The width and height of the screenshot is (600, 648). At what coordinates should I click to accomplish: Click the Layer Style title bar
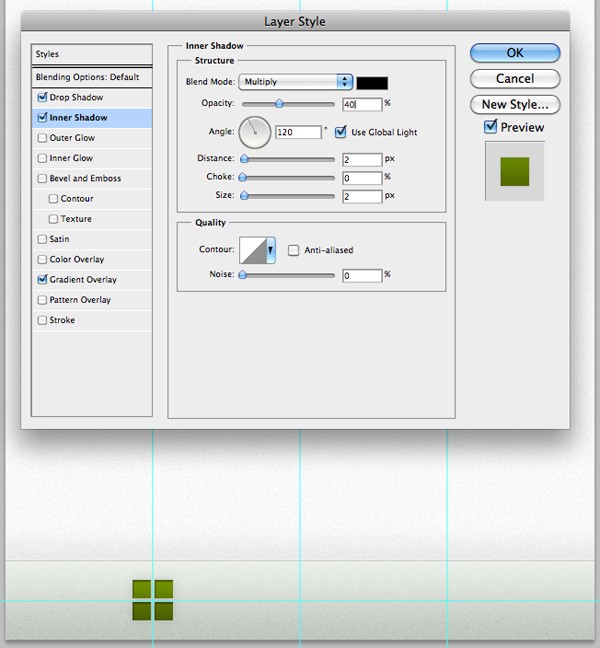pyautogui.click(x=295, y=21)
